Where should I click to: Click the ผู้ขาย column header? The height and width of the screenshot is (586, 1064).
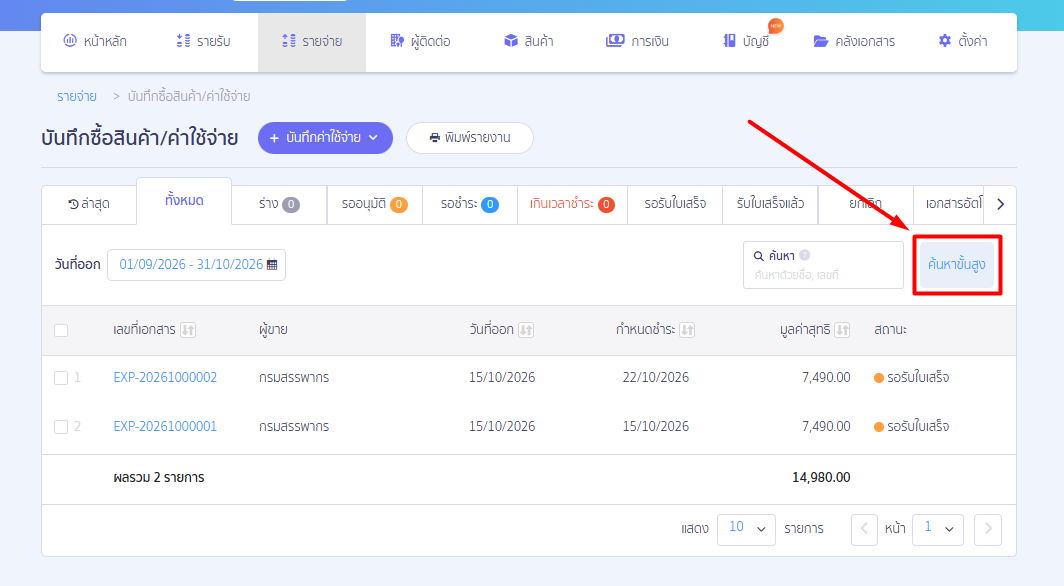coord(273,330)
